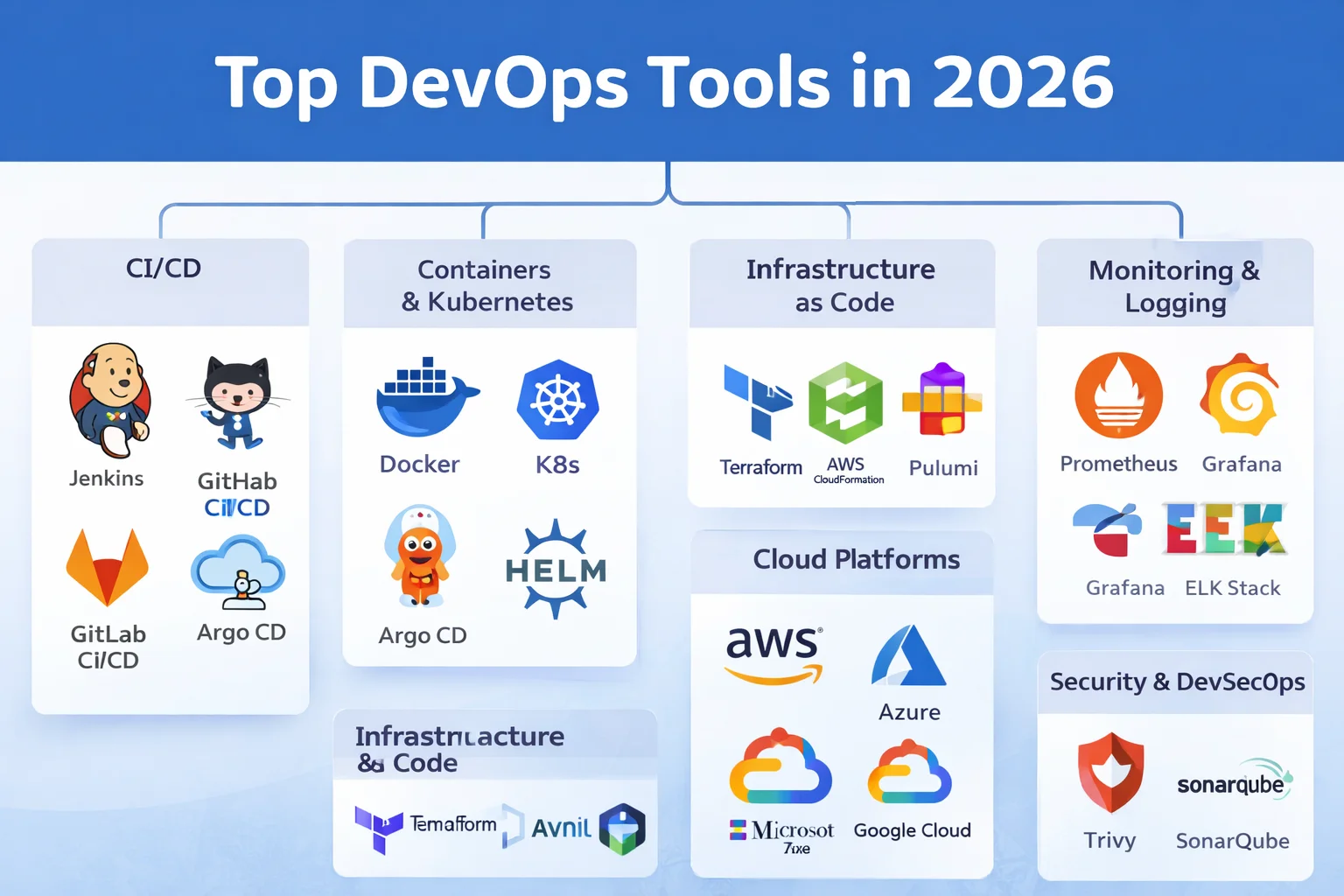Select the red Trivy shield logo
The image size is (1344, 896).
tap(1110, 773)
